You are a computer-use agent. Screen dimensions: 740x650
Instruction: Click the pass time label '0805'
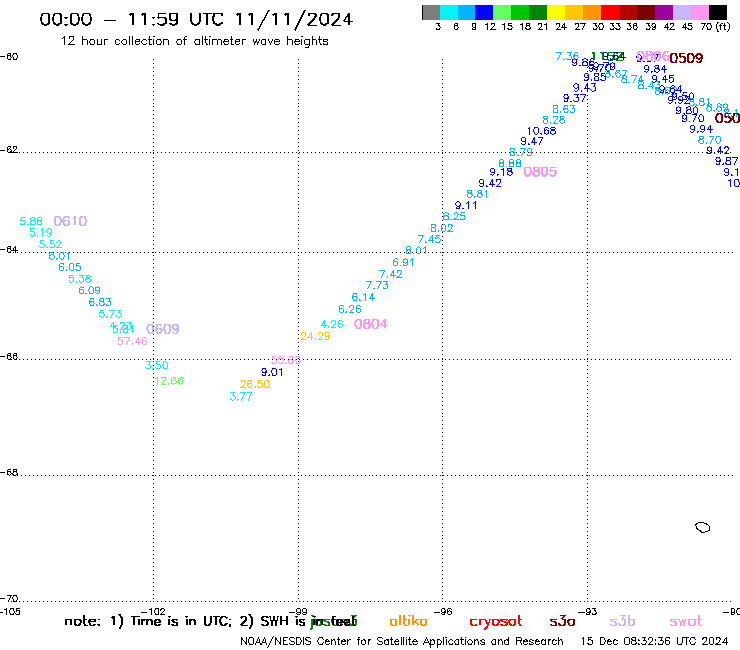[x=540, y=172]
